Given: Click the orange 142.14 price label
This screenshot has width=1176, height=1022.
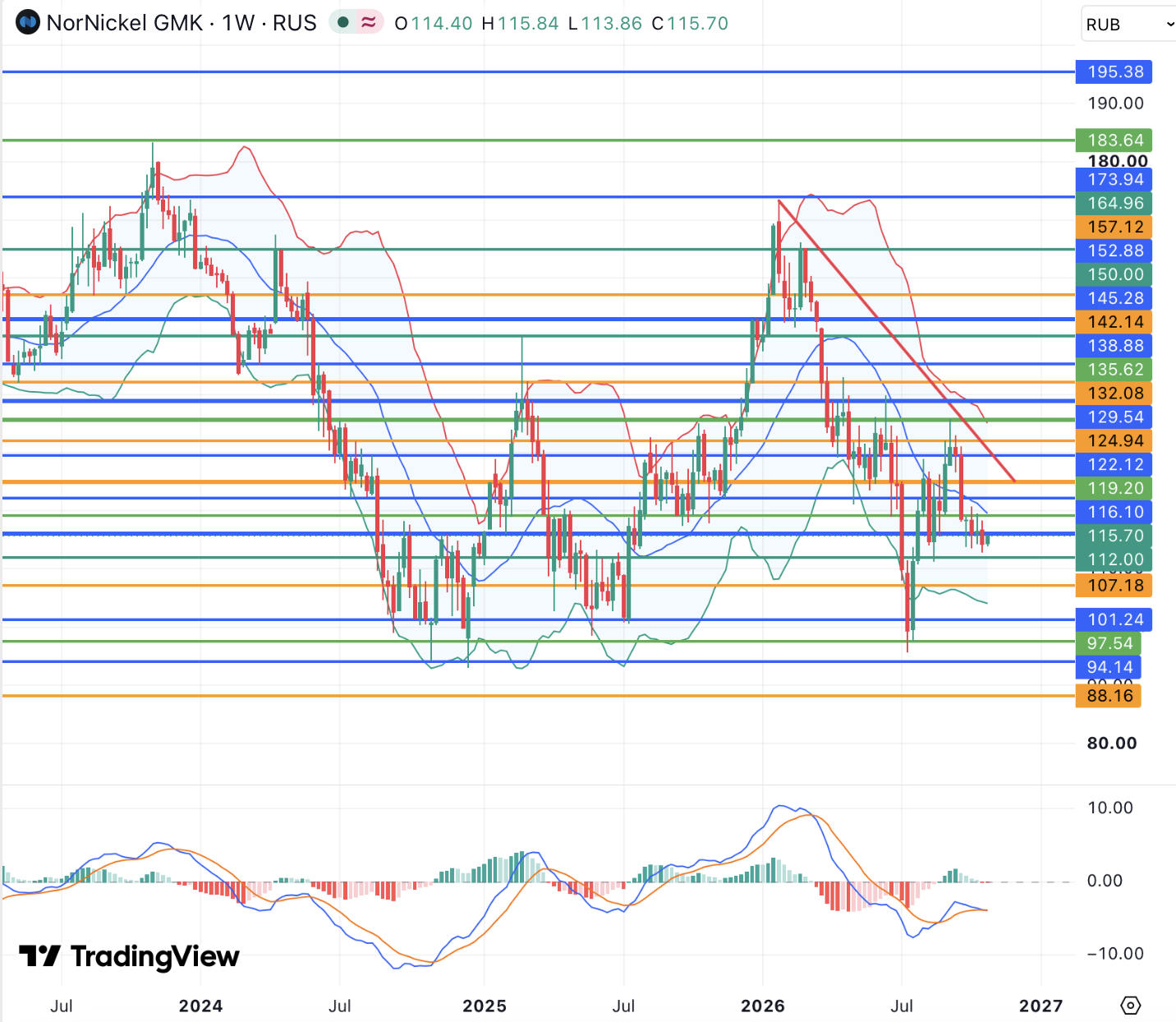Looking at the screenshot, I should (x=1114, y=322).
